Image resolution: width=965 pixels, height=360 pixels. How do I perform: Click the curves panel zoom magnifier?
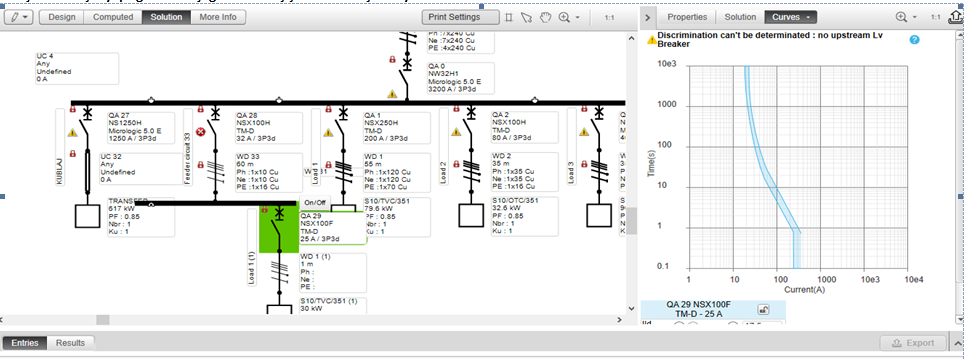click(902, 17)
